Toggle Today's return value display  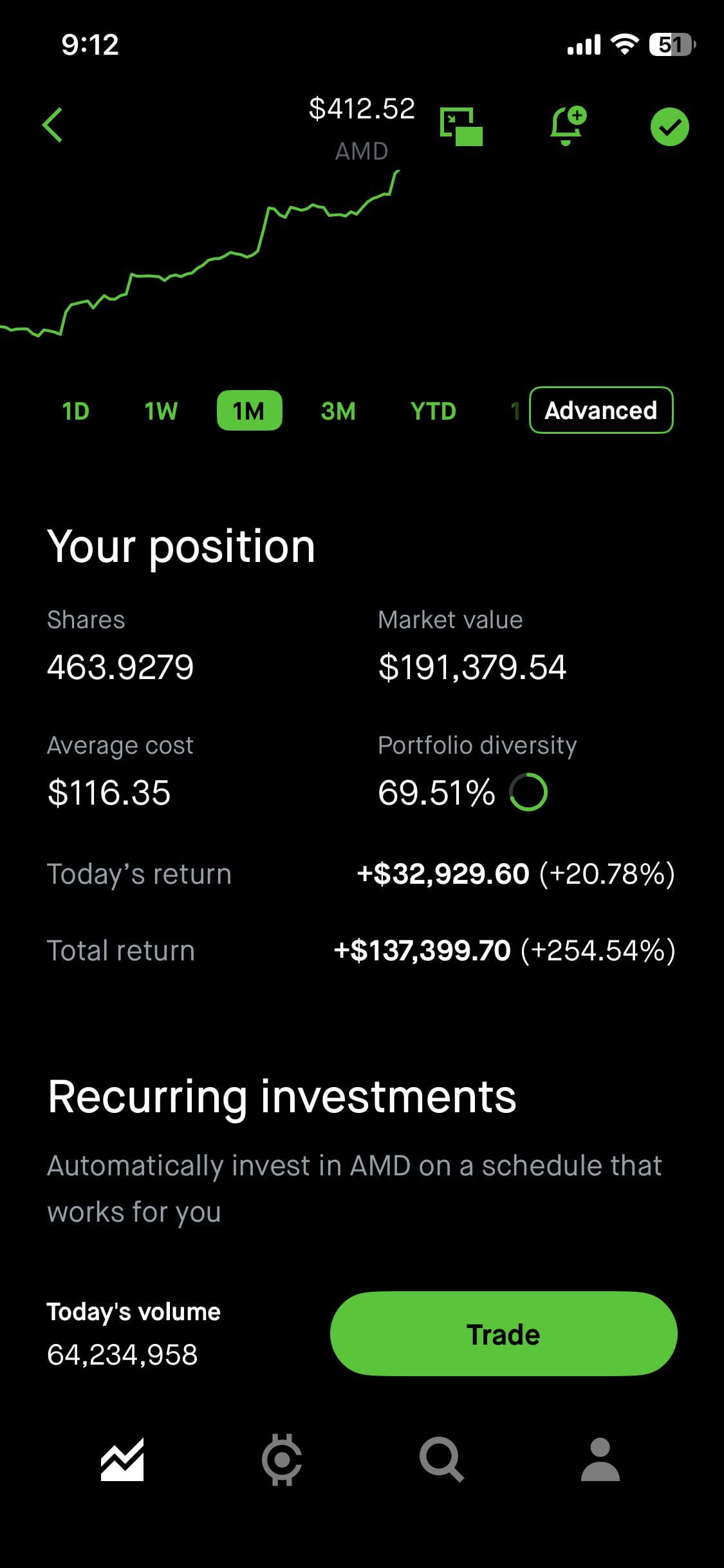(x=516, y=874)
